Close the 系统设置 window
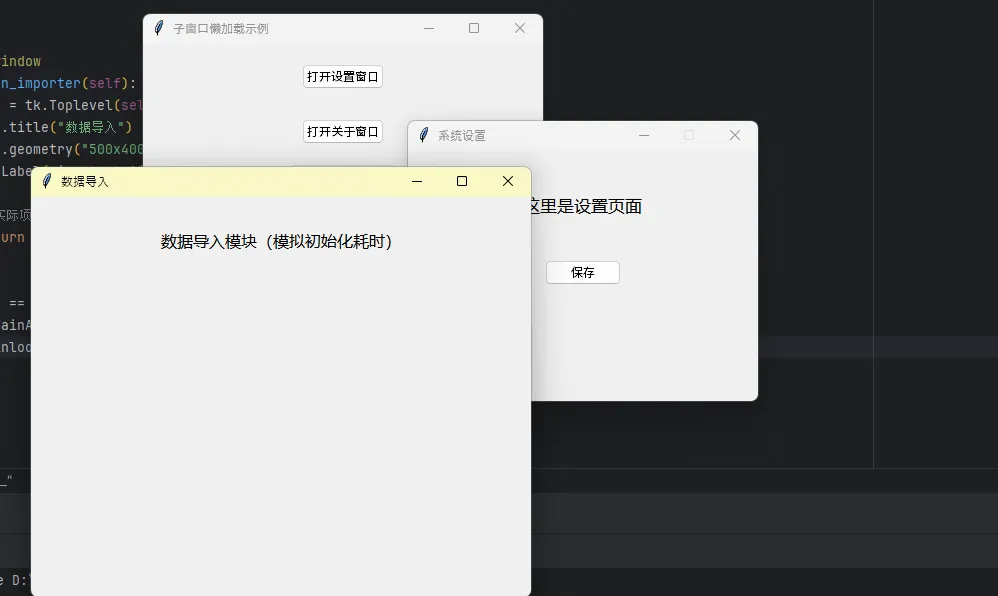The height and width of the screenshot is (596, 998). [x=734, y=135]
